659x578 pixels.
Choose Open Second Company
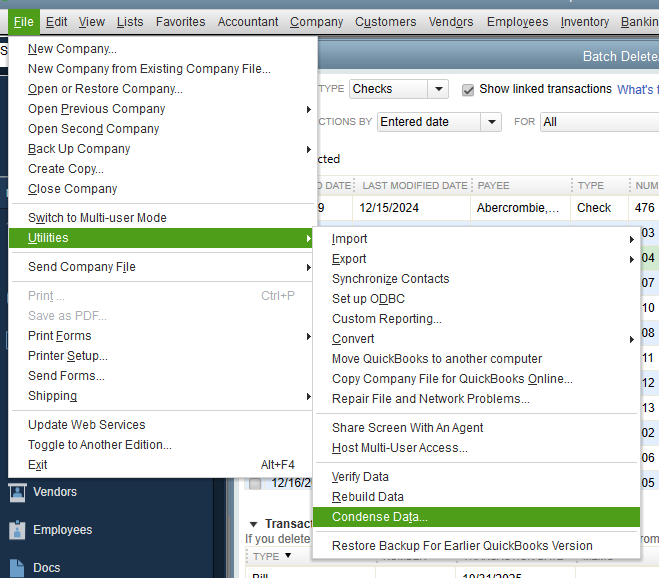162,129
